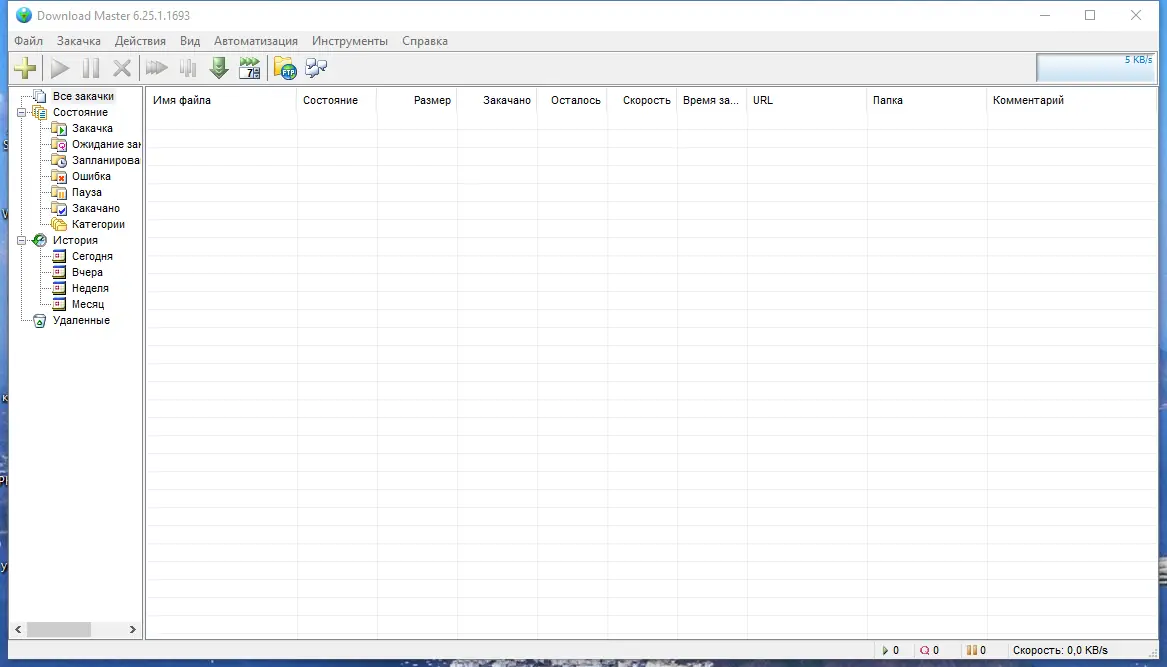Open the Файл menu
The image size is (1167, 667).
[x=28, y=41]
